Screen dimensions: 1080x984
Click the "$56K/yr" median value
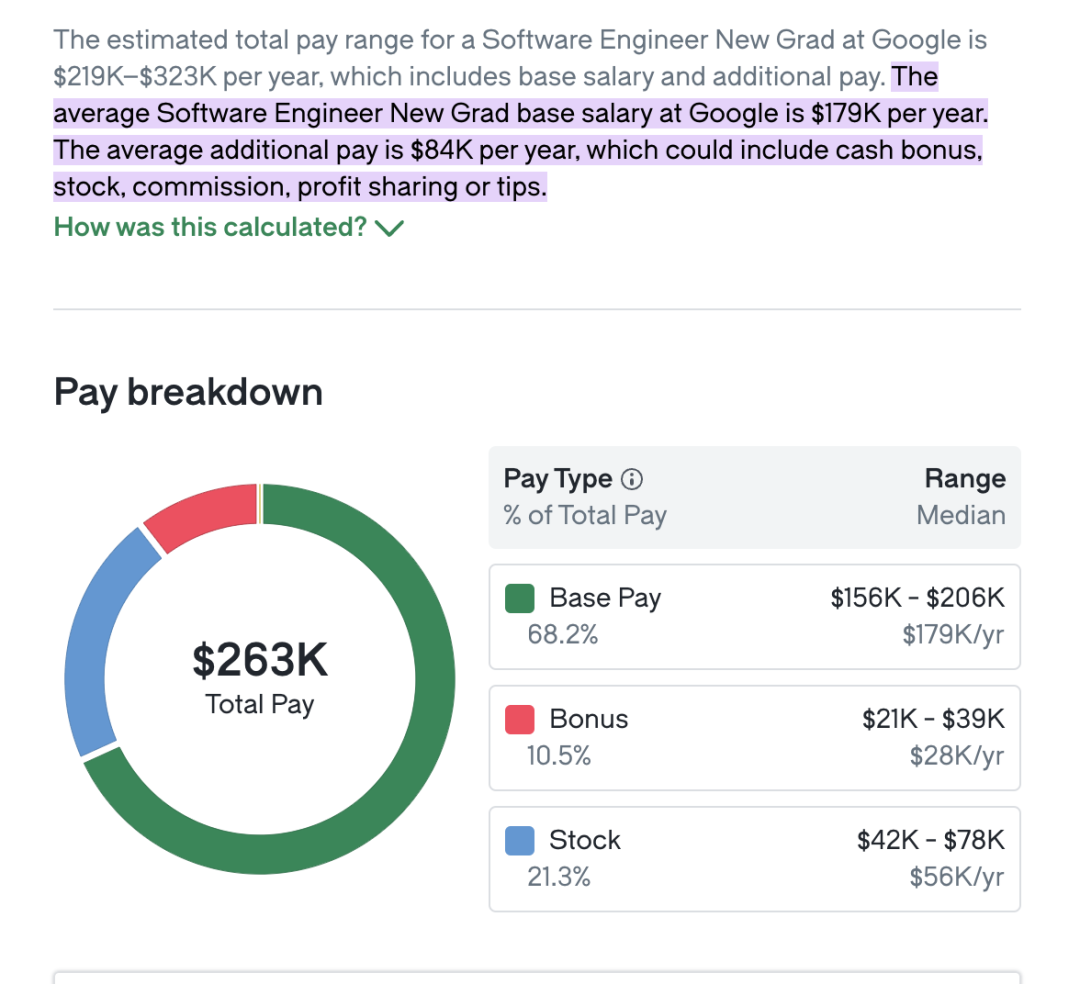point(957,877)
